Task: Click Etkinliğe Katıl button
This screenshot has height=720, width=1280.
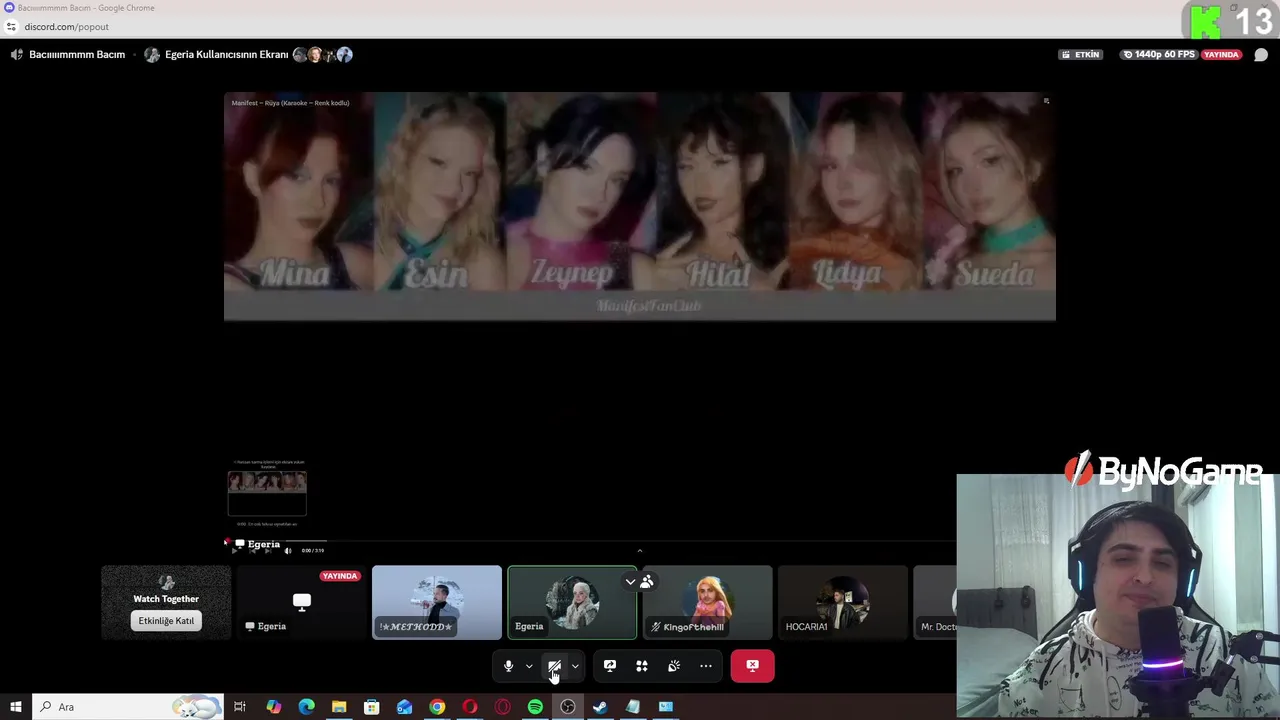Action: click(166, 621)
